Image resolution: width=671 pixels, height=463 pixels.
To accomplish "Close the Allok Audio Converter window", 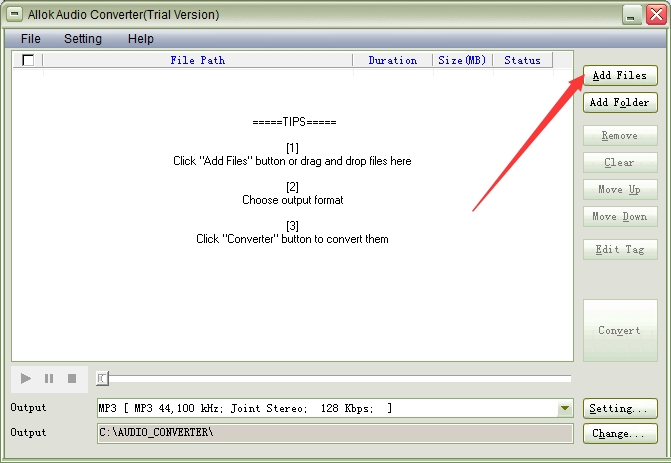I will coord(656,15).
